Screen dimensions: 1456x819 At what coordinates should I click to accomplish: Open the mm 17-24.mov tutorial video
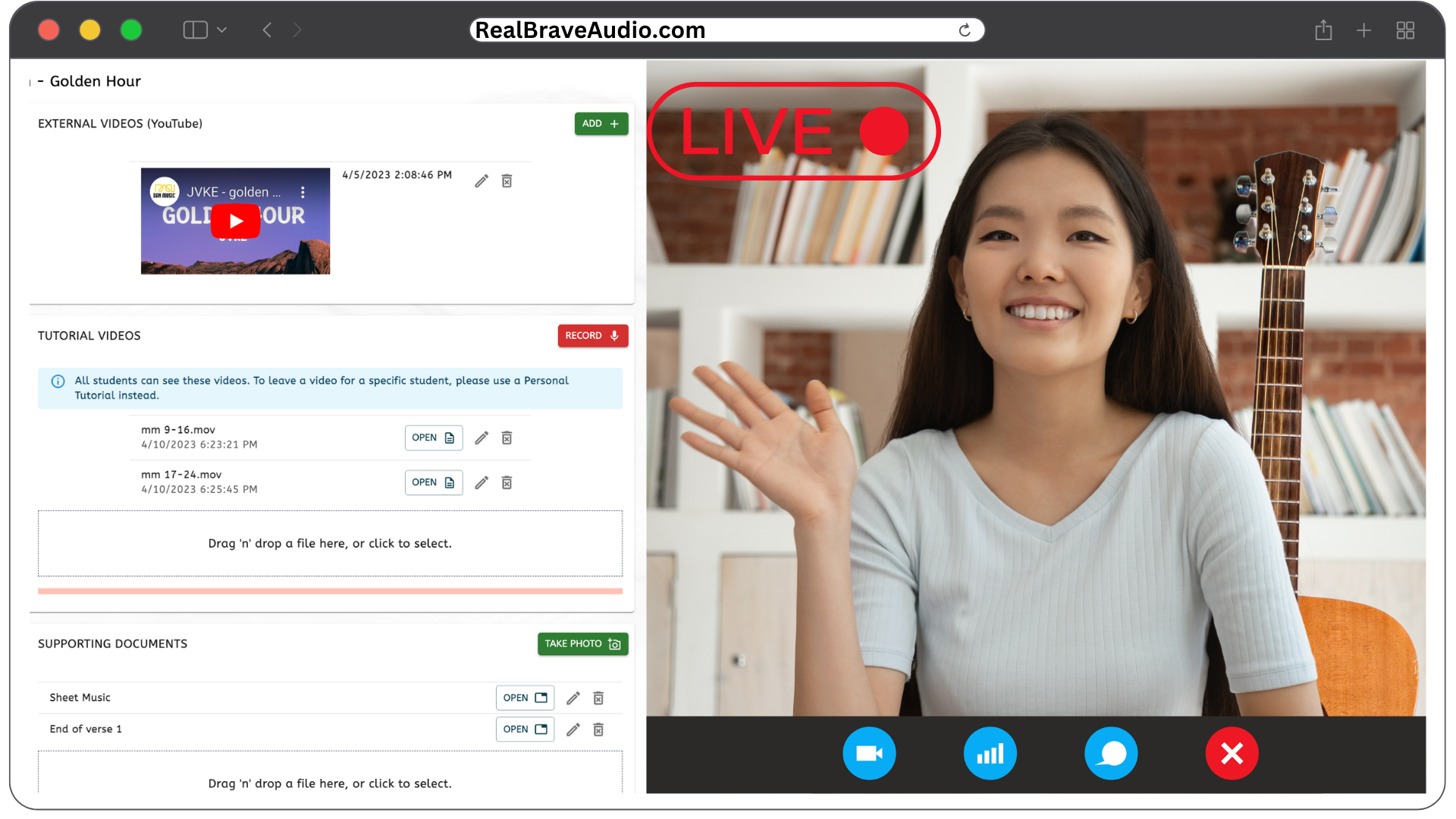click(434, 482)
